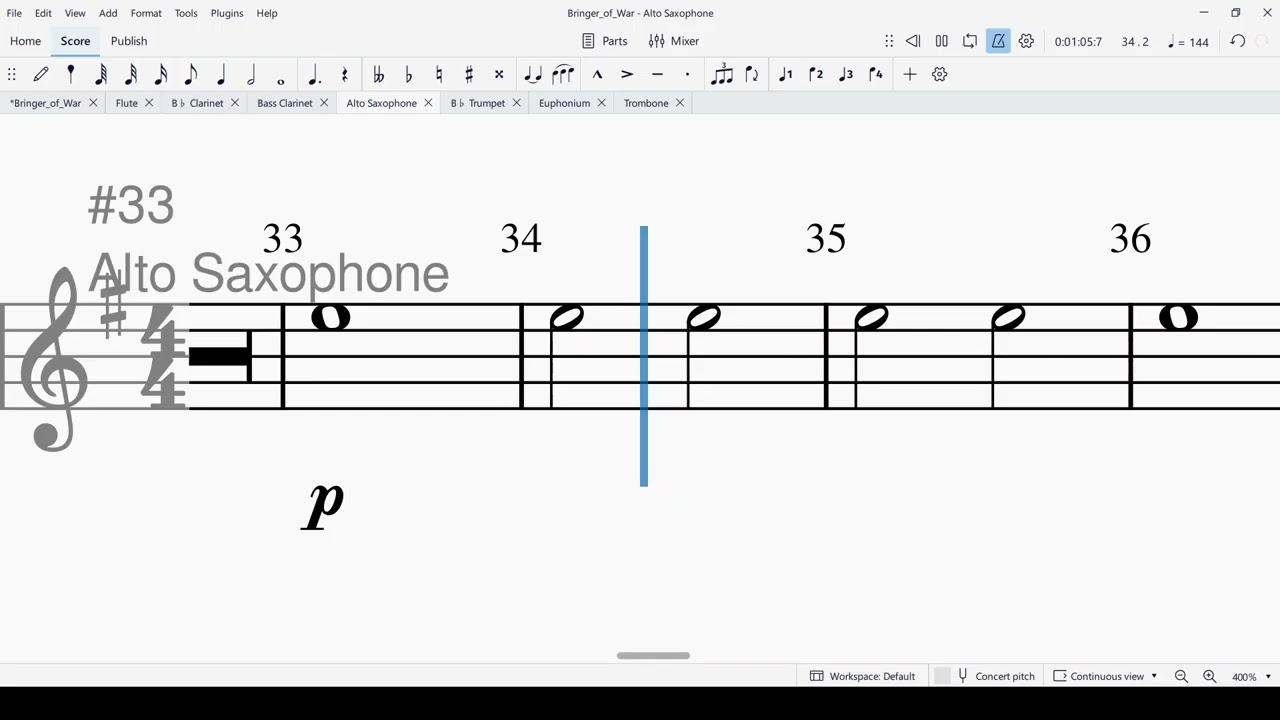Switch to the Bass Clarinet part tab
Screen dimensions: 1280x720
pos(285,103)
